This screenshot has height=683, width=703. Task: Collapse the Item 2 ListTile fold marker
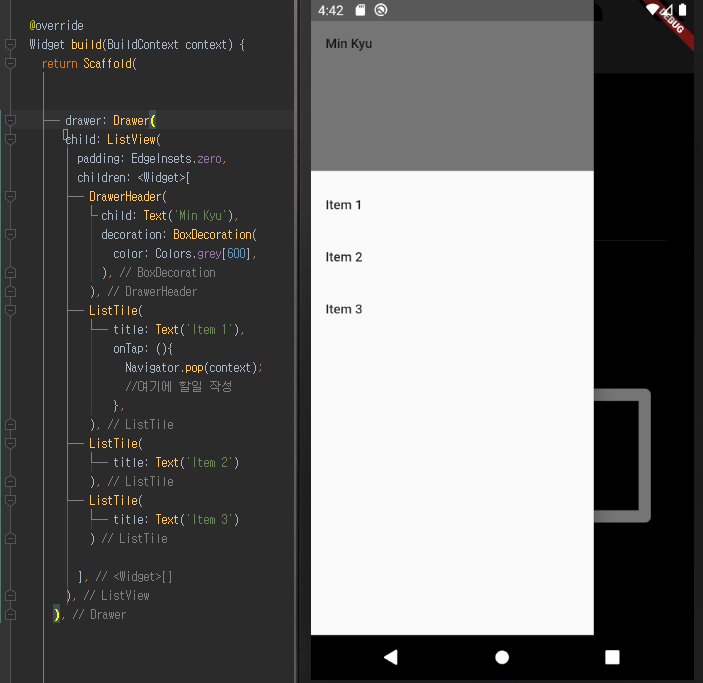pyautogui.click(x=10, y=443)
